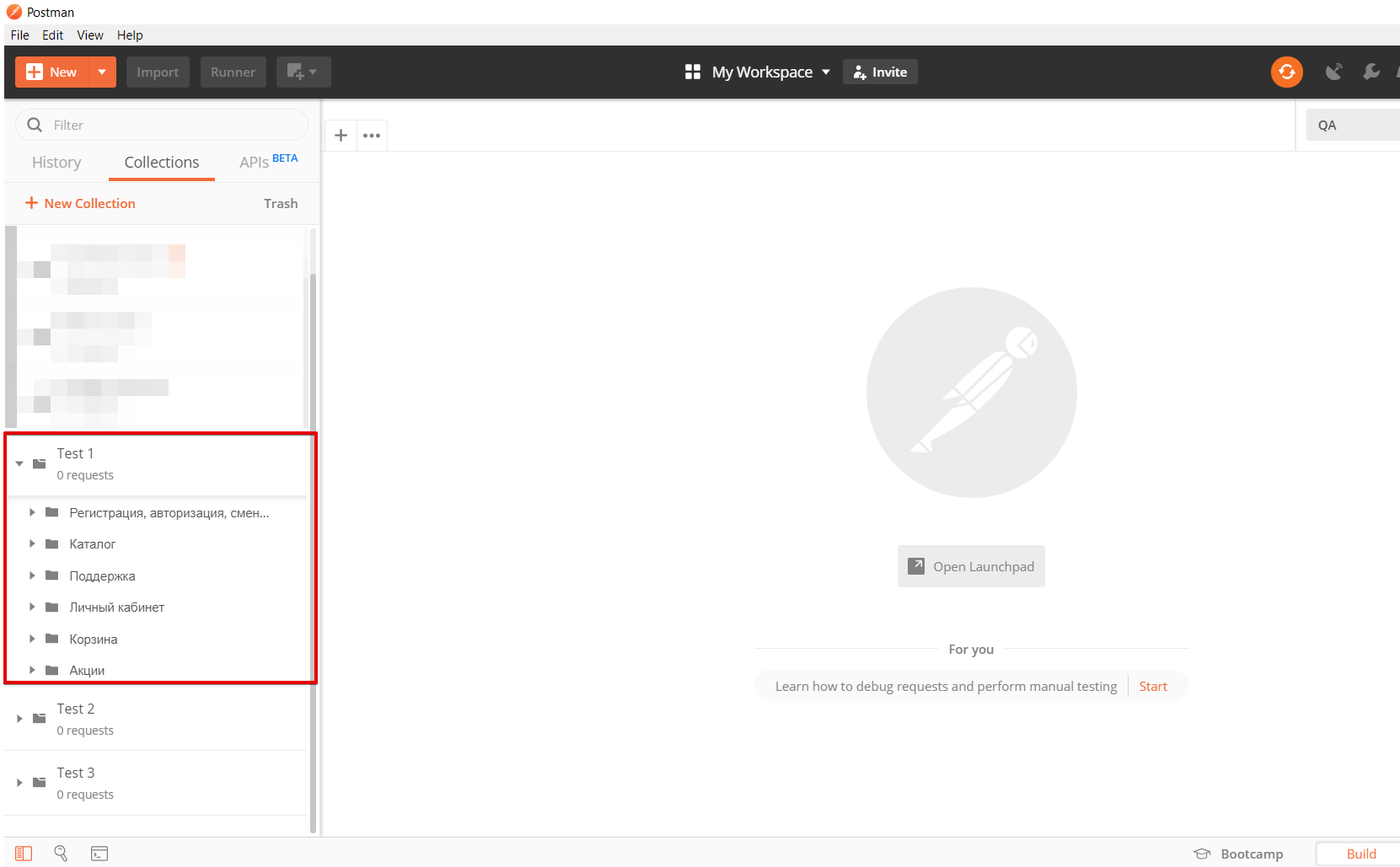Viewport: 1400px width, 867px height.
Task: Select the Личный кабинет folder name
Action: coord(116,607)
